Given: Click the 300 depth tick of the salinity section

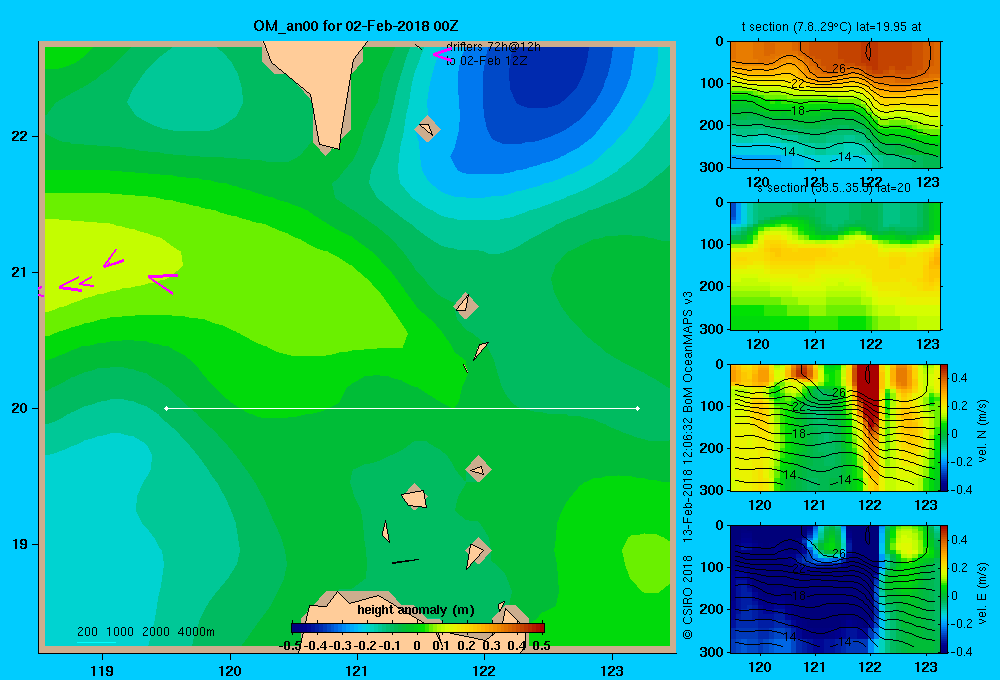Looking at the screenshot, I should click(714, 329).
